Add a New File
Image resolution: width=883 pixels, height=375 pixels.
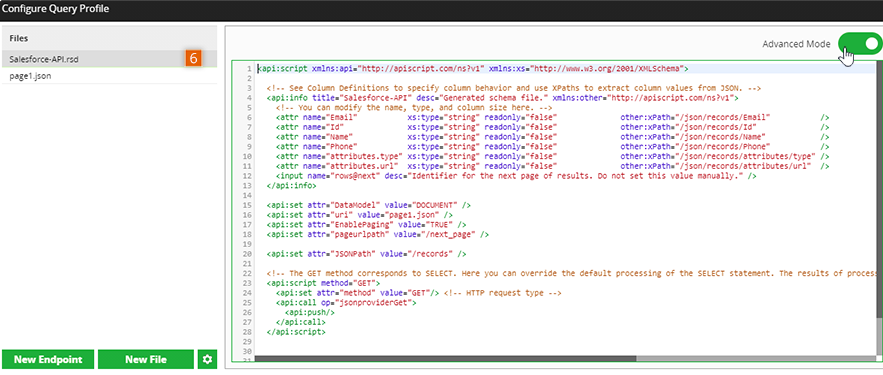coord(146,359)
